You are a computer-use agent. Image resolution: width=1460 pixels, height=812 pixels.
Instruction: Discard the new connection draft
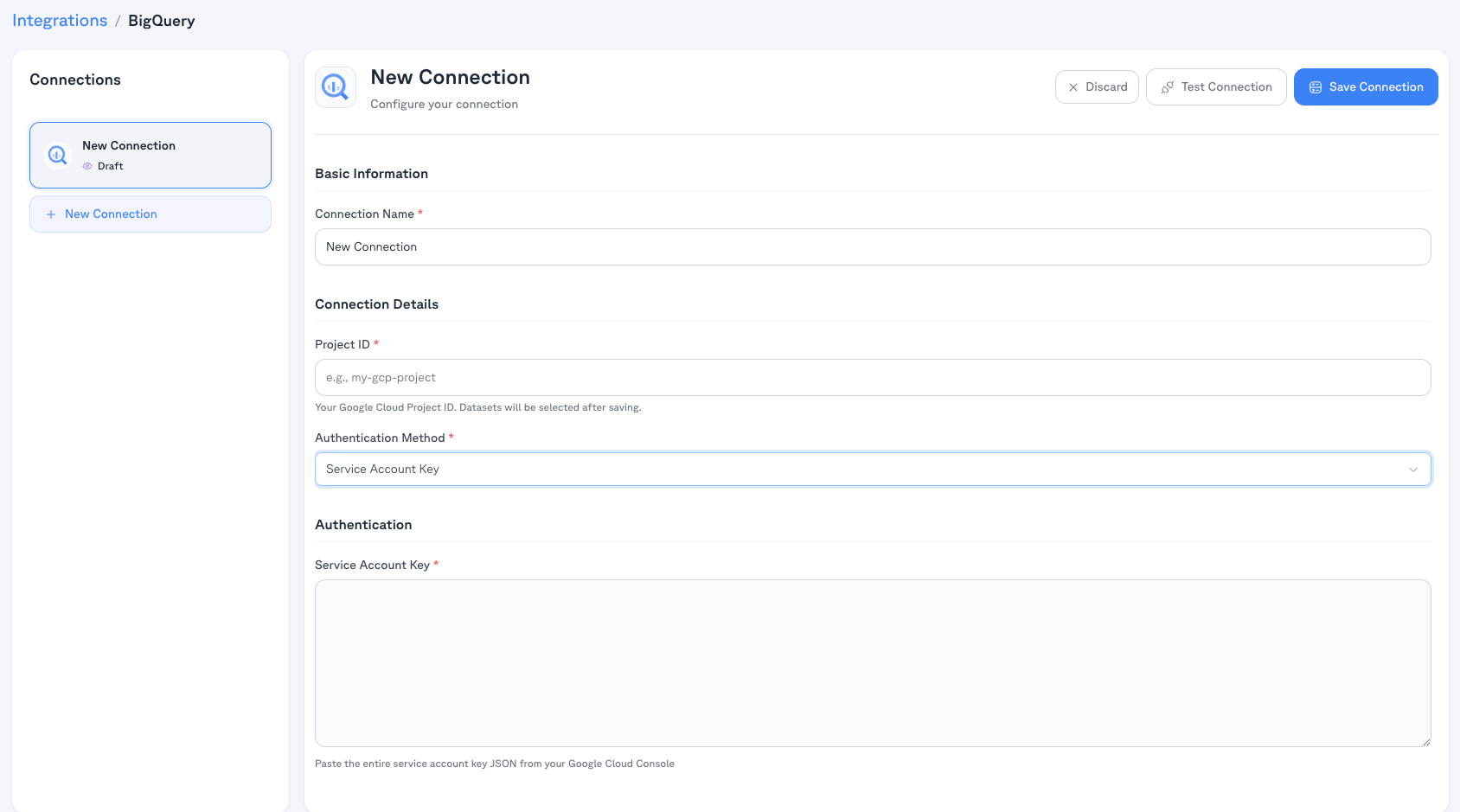click(x=1097, y=87)
